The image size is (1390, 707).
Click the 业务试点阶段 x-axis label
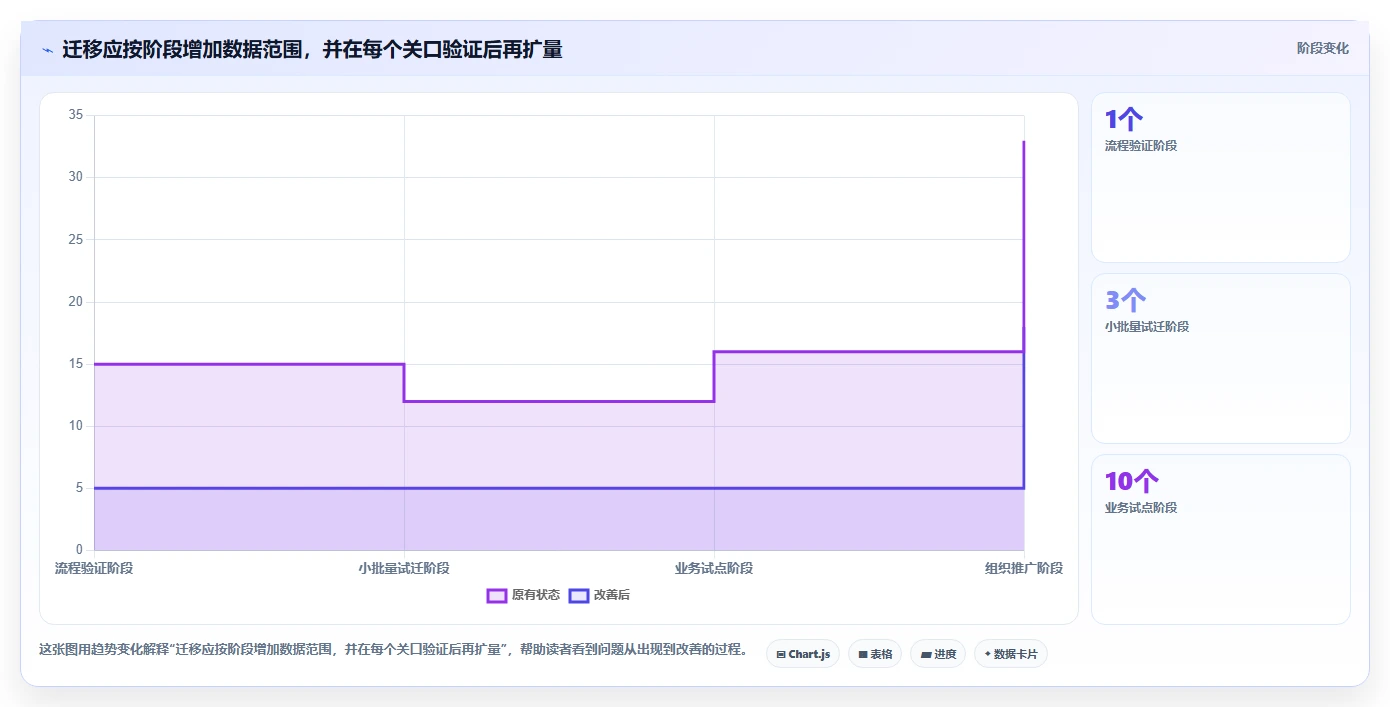(x=714, y=568)
